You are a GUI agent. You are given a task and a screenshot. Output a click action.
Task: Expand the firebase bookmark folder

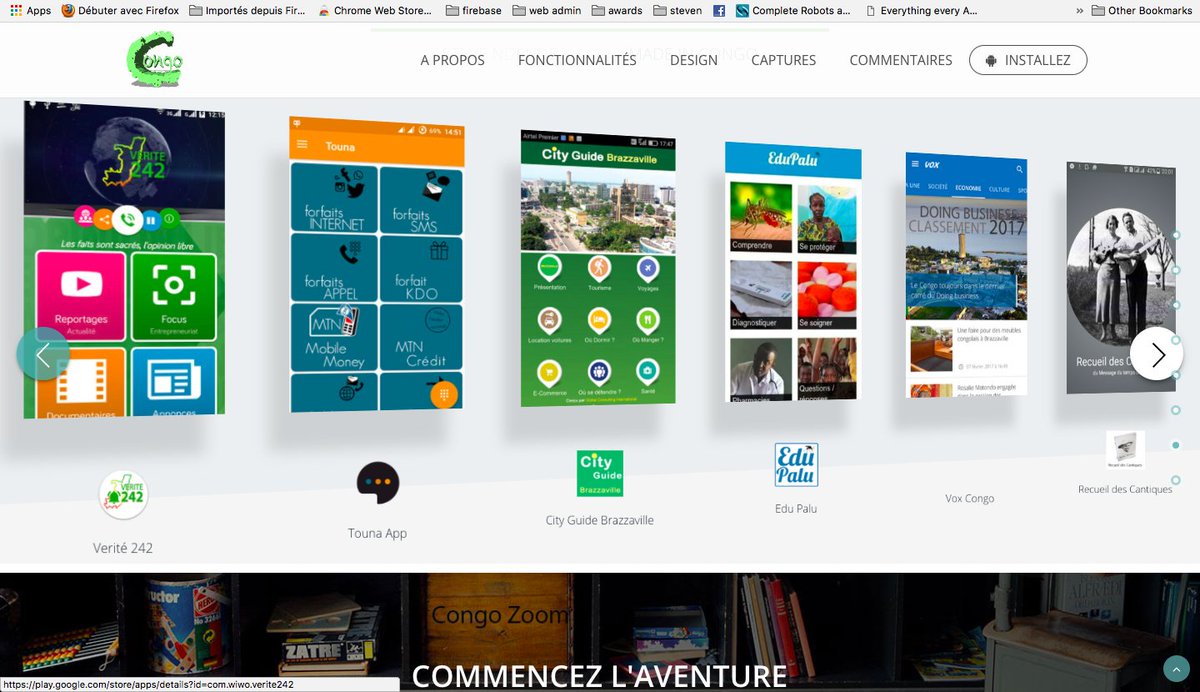tap(473, 11)
